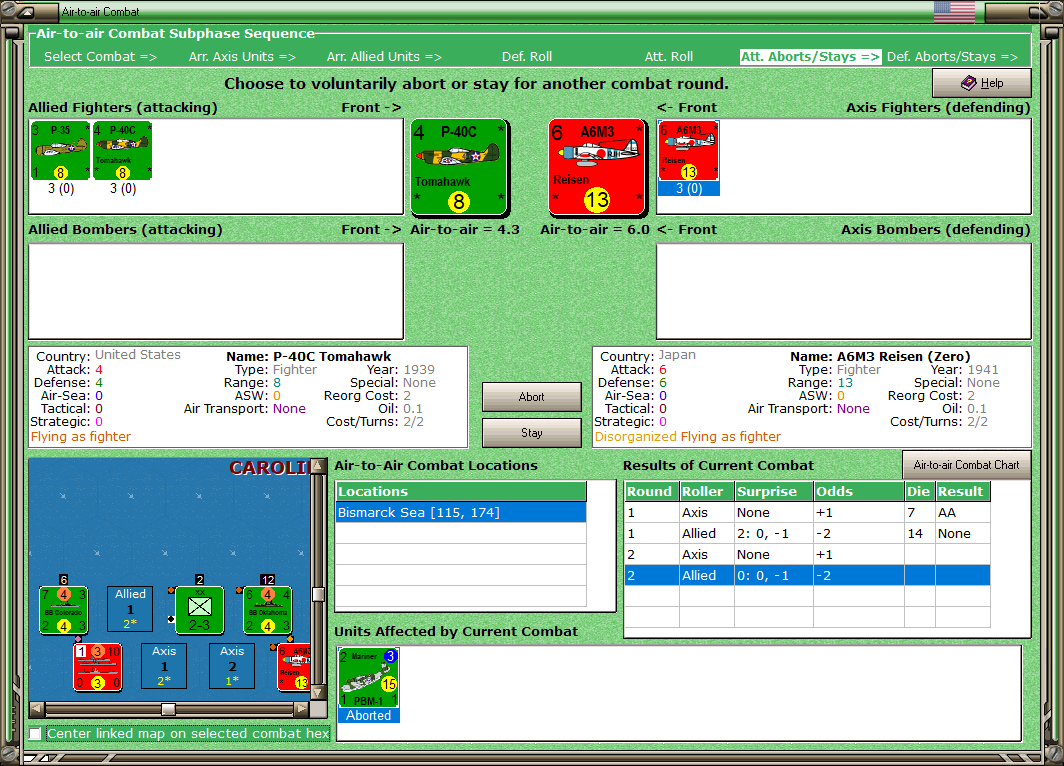Click the Roller column header
Screen dimensions: 1064x766
(706, 491)
